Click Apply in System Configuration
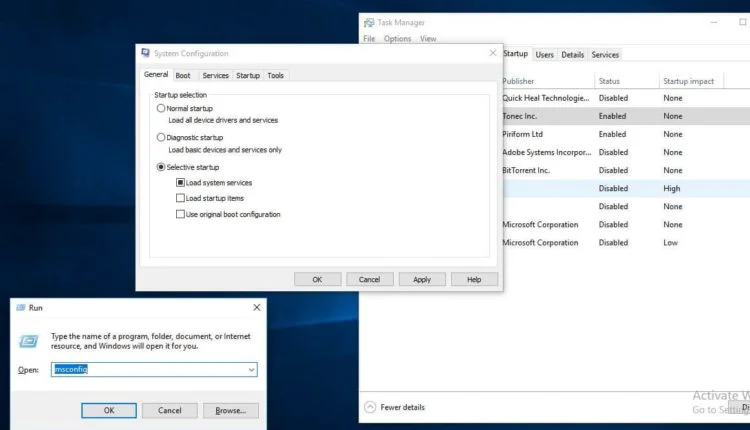Screen dimensions: 750x430 click(422, 279)
